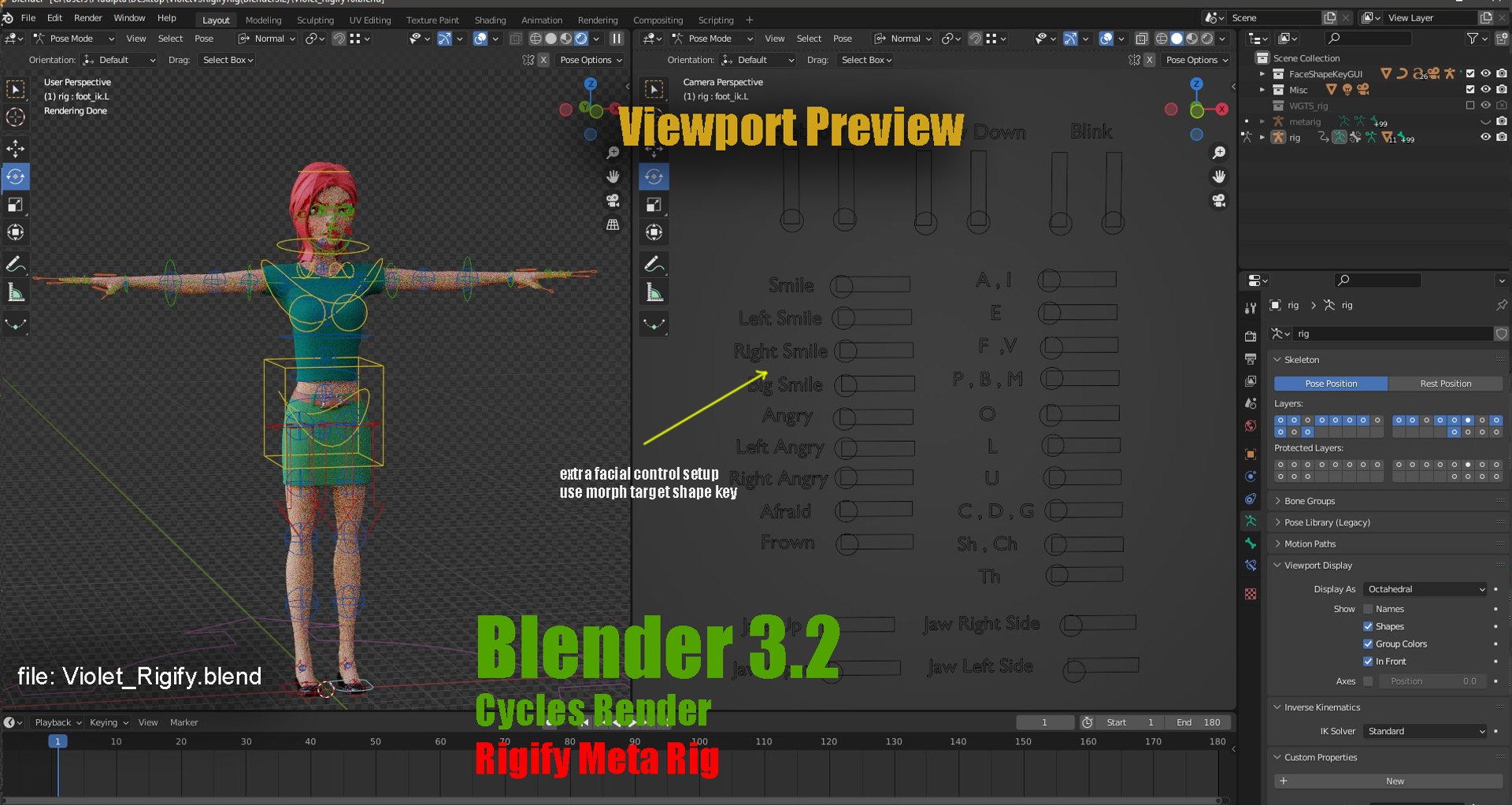Select the Measure tool in camera viewport
Image resolution: width=1512 pixels, height=805 pixels.
click(x=654, y=293)
